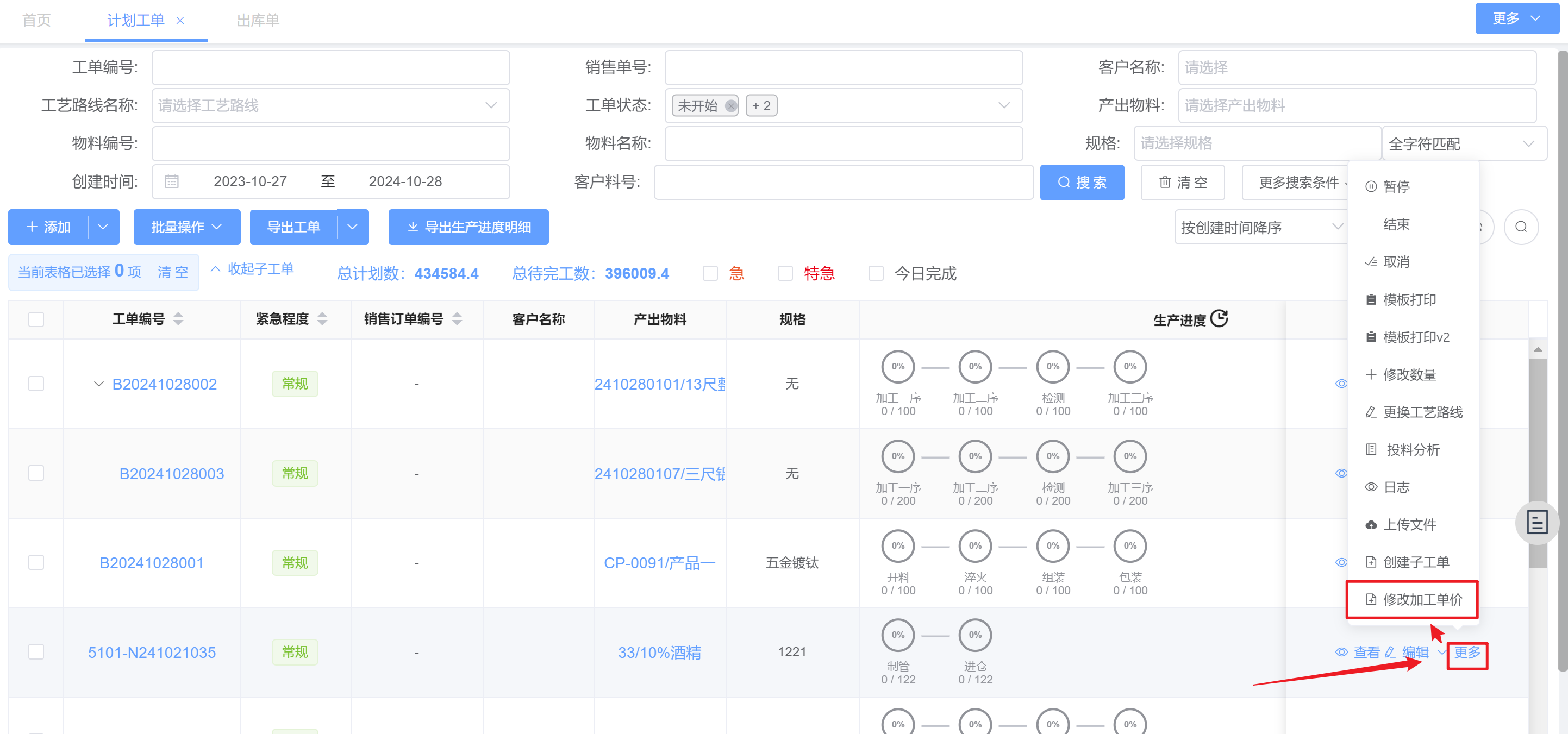The height and width of the screenshot is (734, 1568).
Task: Expand the 工单状态 dropdown arrow
Action: click(x=1004, y=105)
